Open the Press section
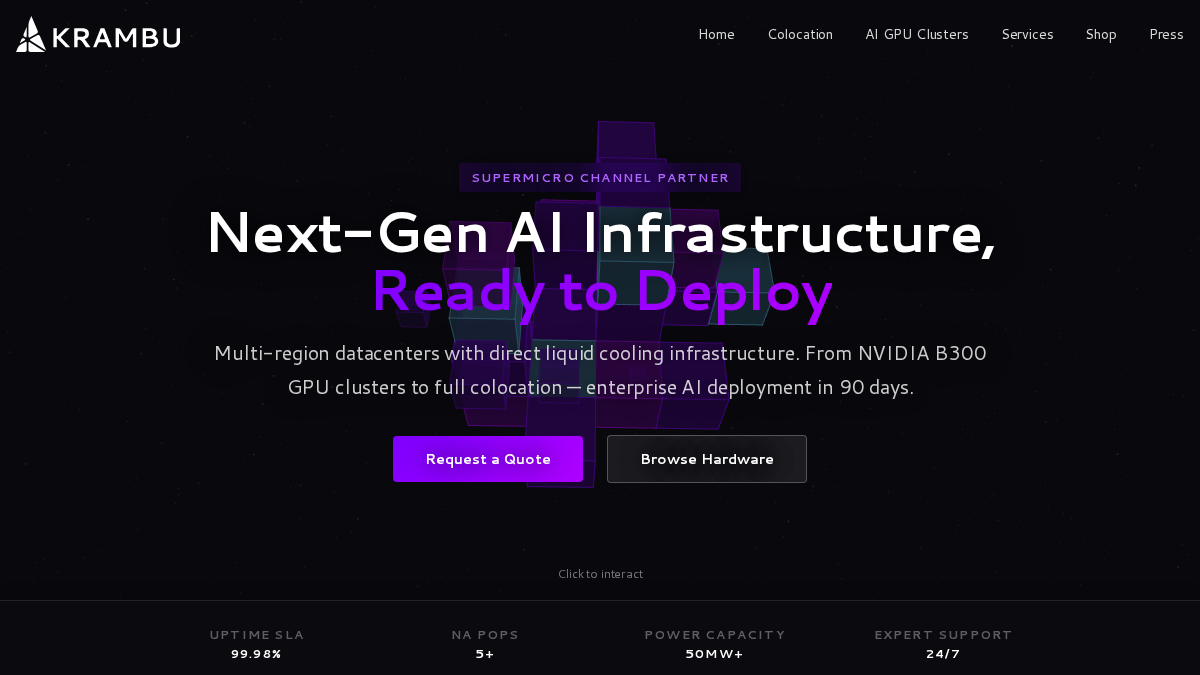 coord(1166,34)
